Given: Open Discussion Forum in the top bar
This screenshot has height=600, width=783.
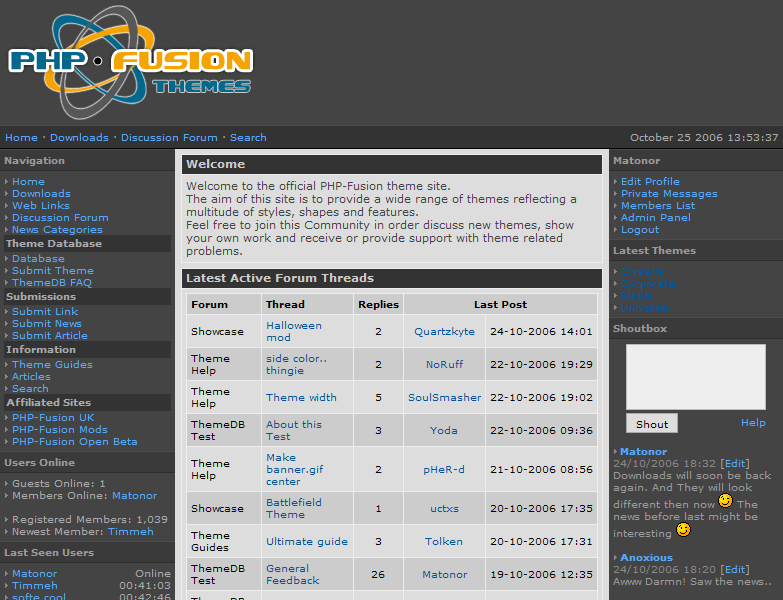Looking at the screenshot, I should pos(169,137).
